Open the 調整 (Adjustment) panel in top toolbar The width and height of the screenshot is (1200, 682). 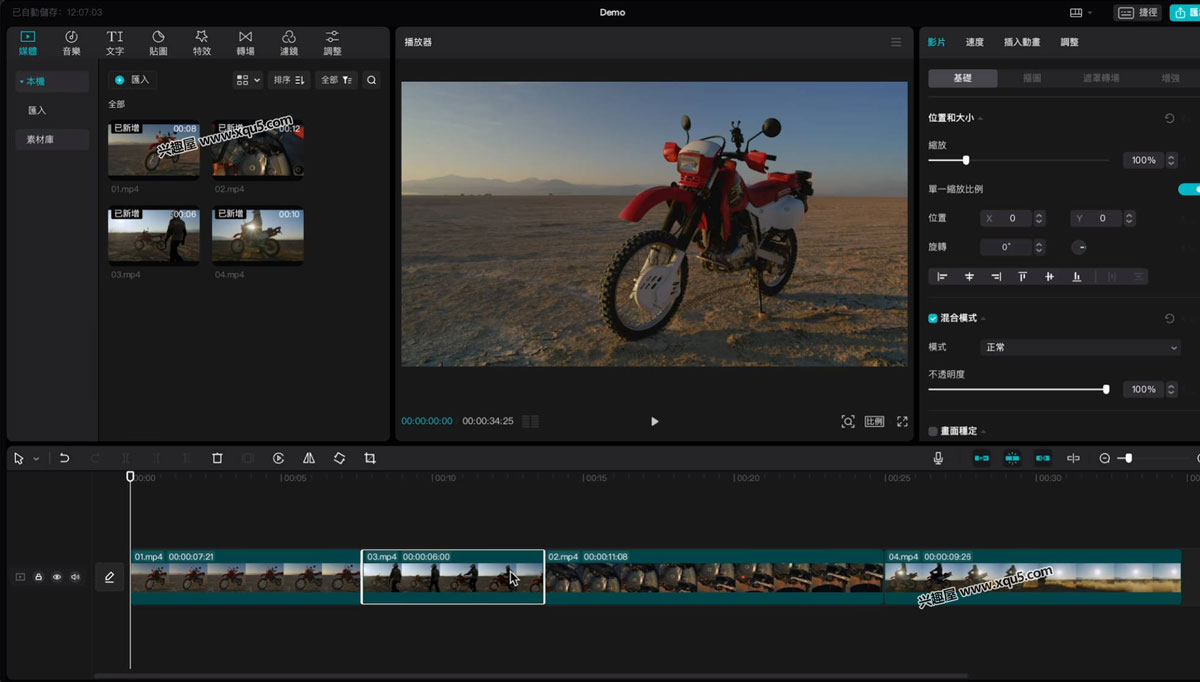pyautogui.click(x=333, y=43)
